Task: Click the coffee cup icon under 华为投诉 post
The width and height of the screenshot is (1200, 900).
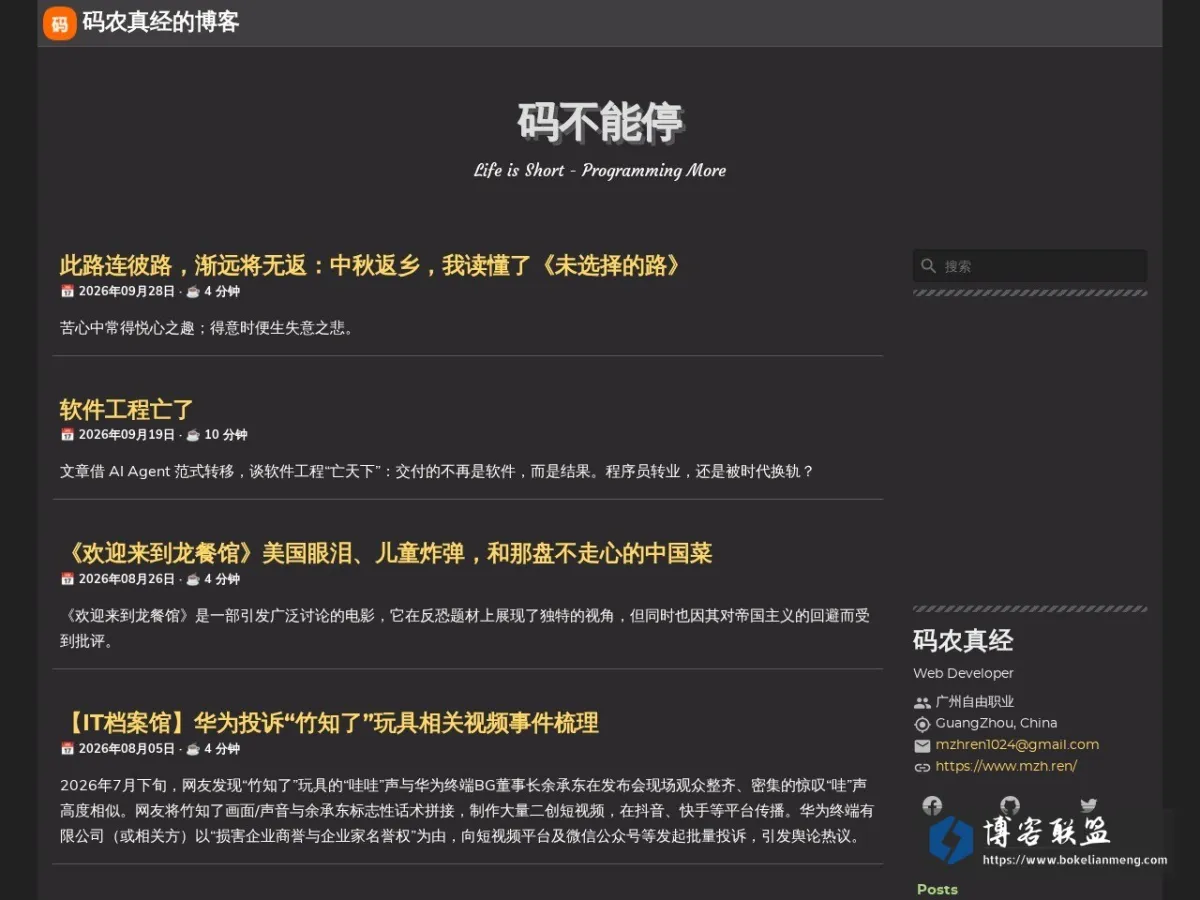Action: pos(193,749)
